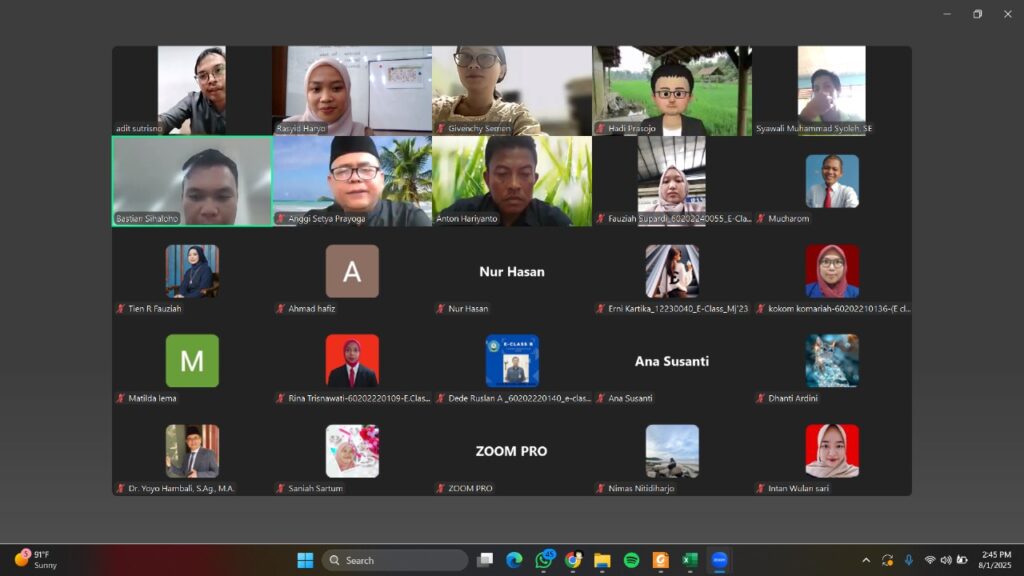Open WhatsApp from the taskbar
This screenshot has height=576, width=1024.
pyautogui.click(x=544, y=560)
